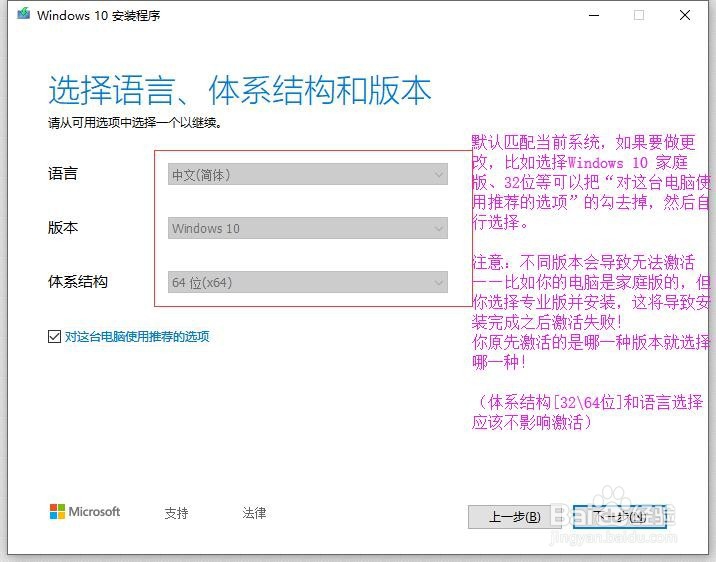Uncheck 对这台电脑使用推荐的选项 checkbox
This screenshot has width=716, height=562.
click(54, 336)
